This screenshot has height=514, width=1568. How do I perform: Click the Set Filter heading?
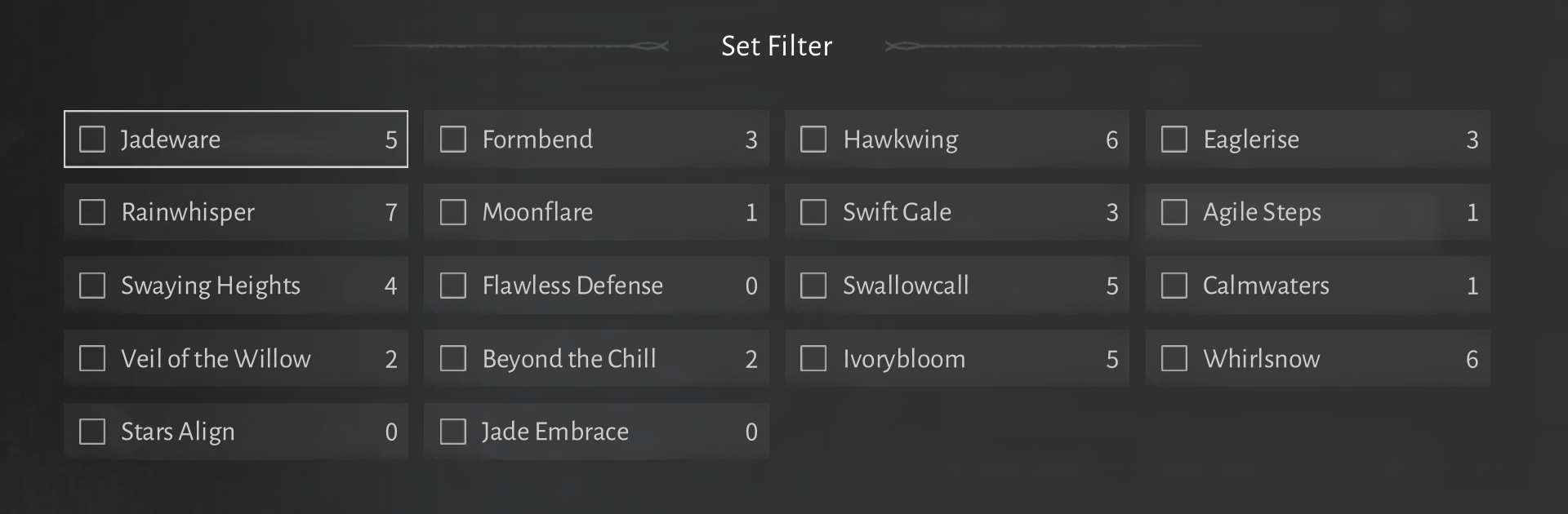[777, 46]
